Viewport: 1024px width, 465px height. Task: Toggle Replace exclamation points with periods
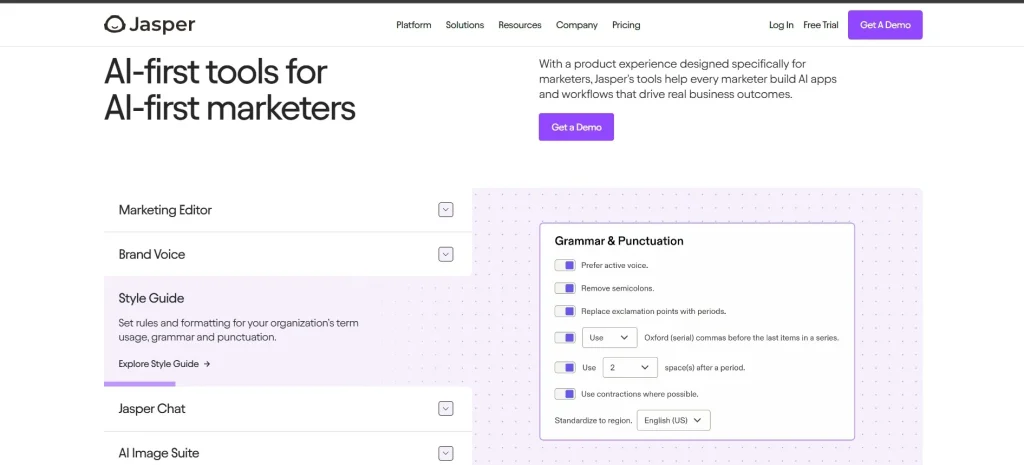coord(565,311)
